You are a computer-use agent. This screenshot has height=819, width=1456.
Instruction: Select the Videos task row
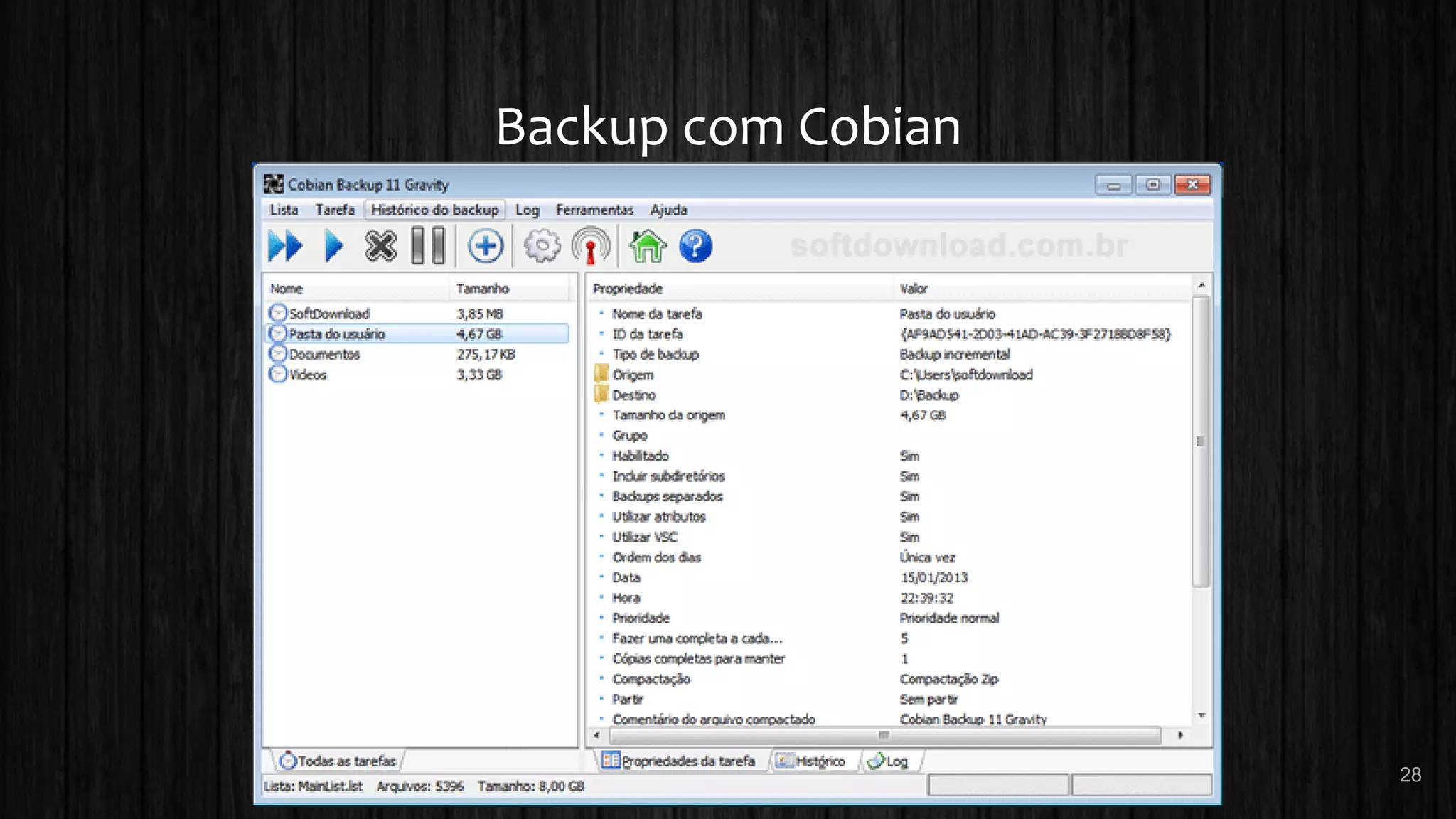[418, 374]
